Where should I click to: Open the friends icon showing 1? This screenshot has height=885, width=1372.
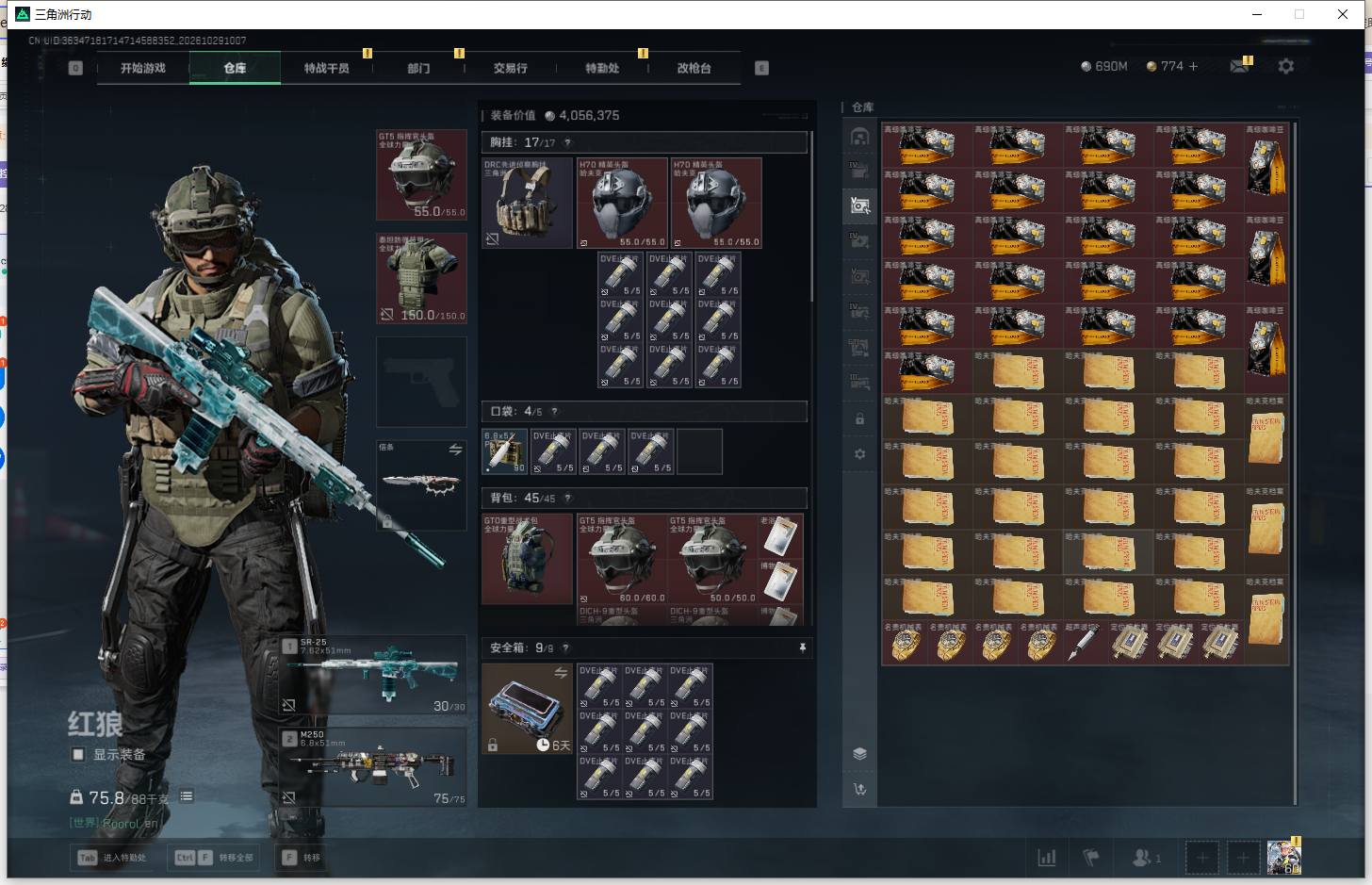point(1146,858)
